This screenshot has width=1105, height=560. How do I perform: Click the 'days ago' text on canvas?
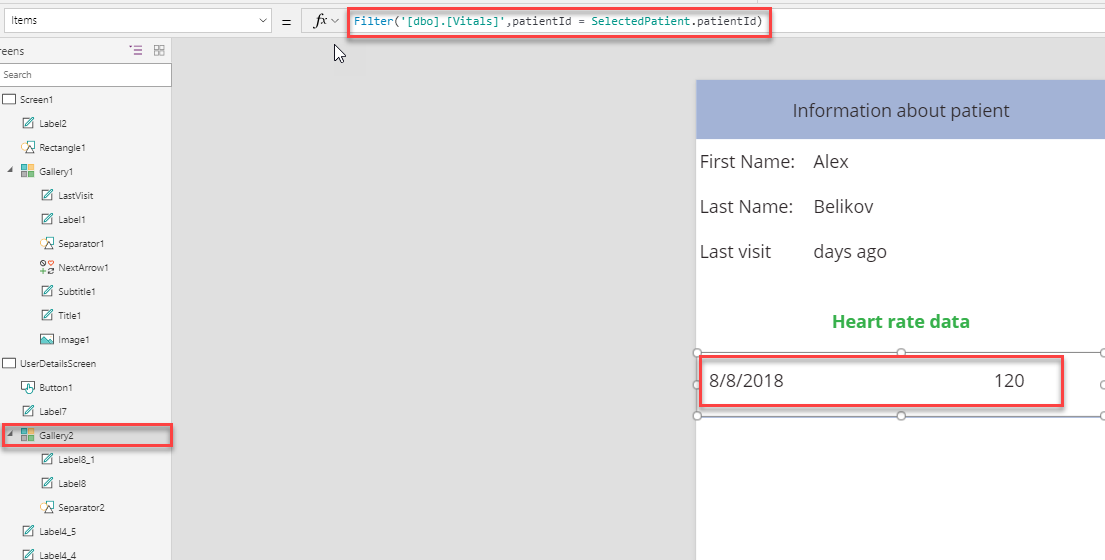click(850, 252)
